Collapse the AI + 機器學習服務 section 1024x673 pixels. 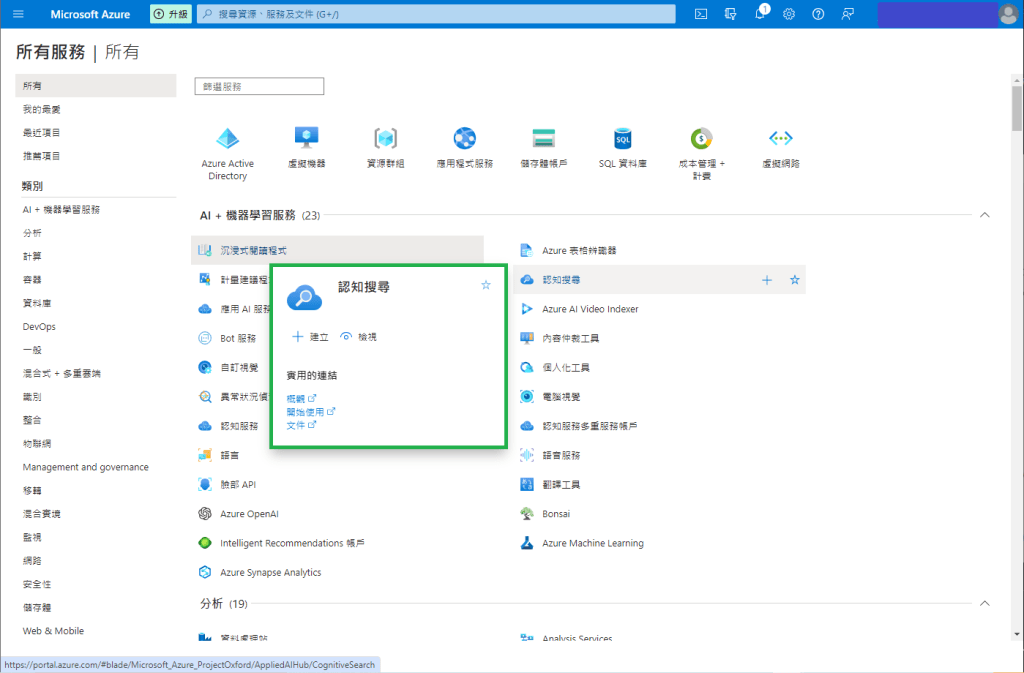point(984,215)
